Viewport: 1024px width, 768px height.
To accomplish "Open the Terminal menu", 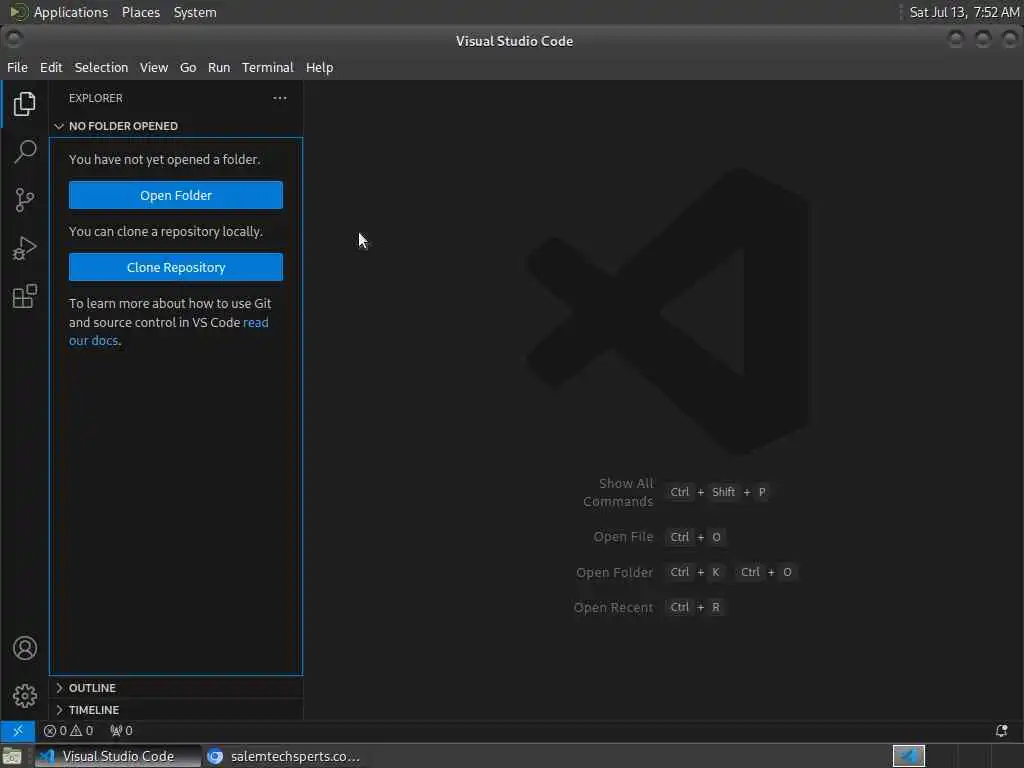I will (268, 67).
